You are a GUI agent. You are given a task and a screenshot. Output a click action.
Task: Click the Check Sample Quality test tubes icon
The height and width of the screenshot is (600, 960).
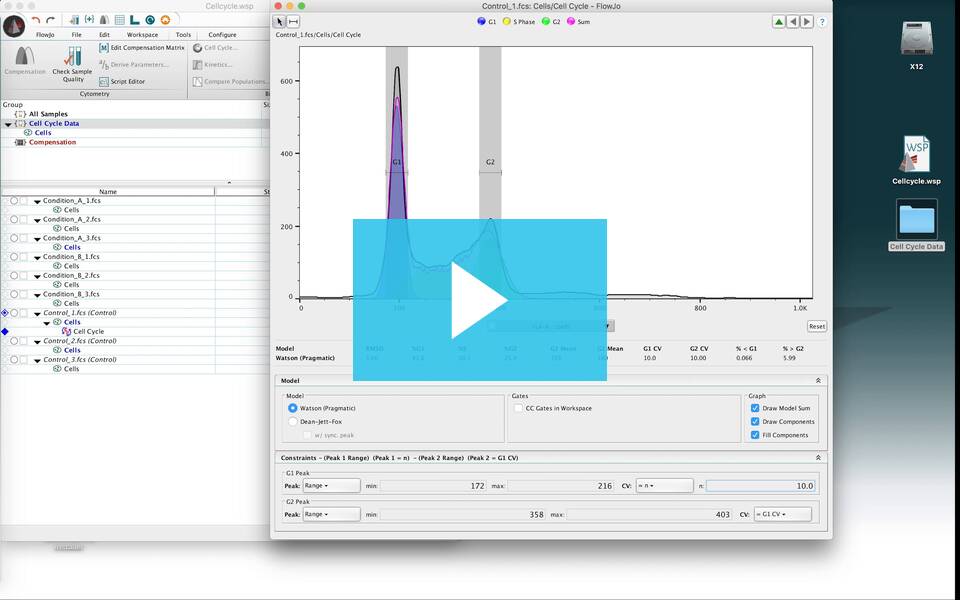[73, 56]
